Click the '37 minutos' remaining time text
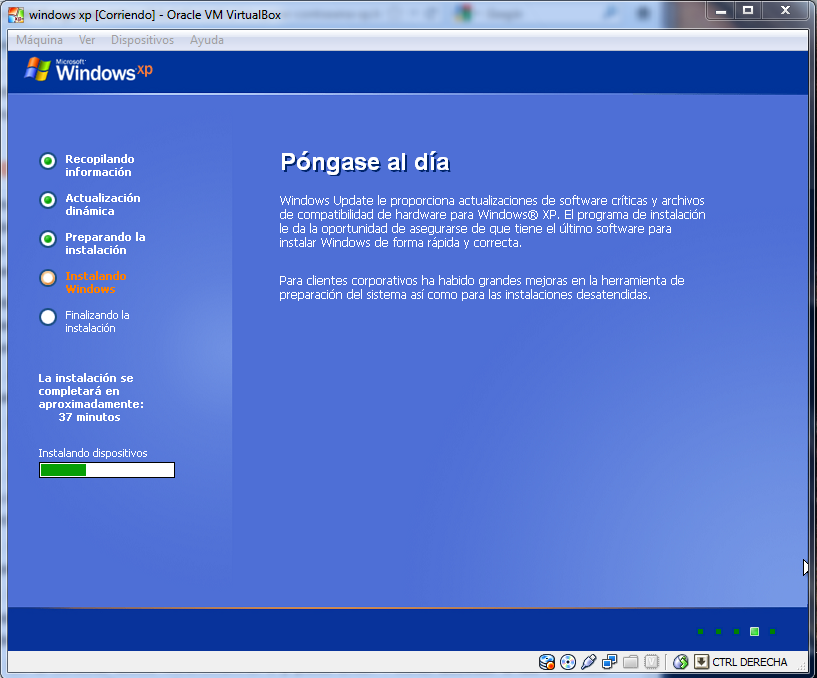817x678 pixels. (89, 417)
